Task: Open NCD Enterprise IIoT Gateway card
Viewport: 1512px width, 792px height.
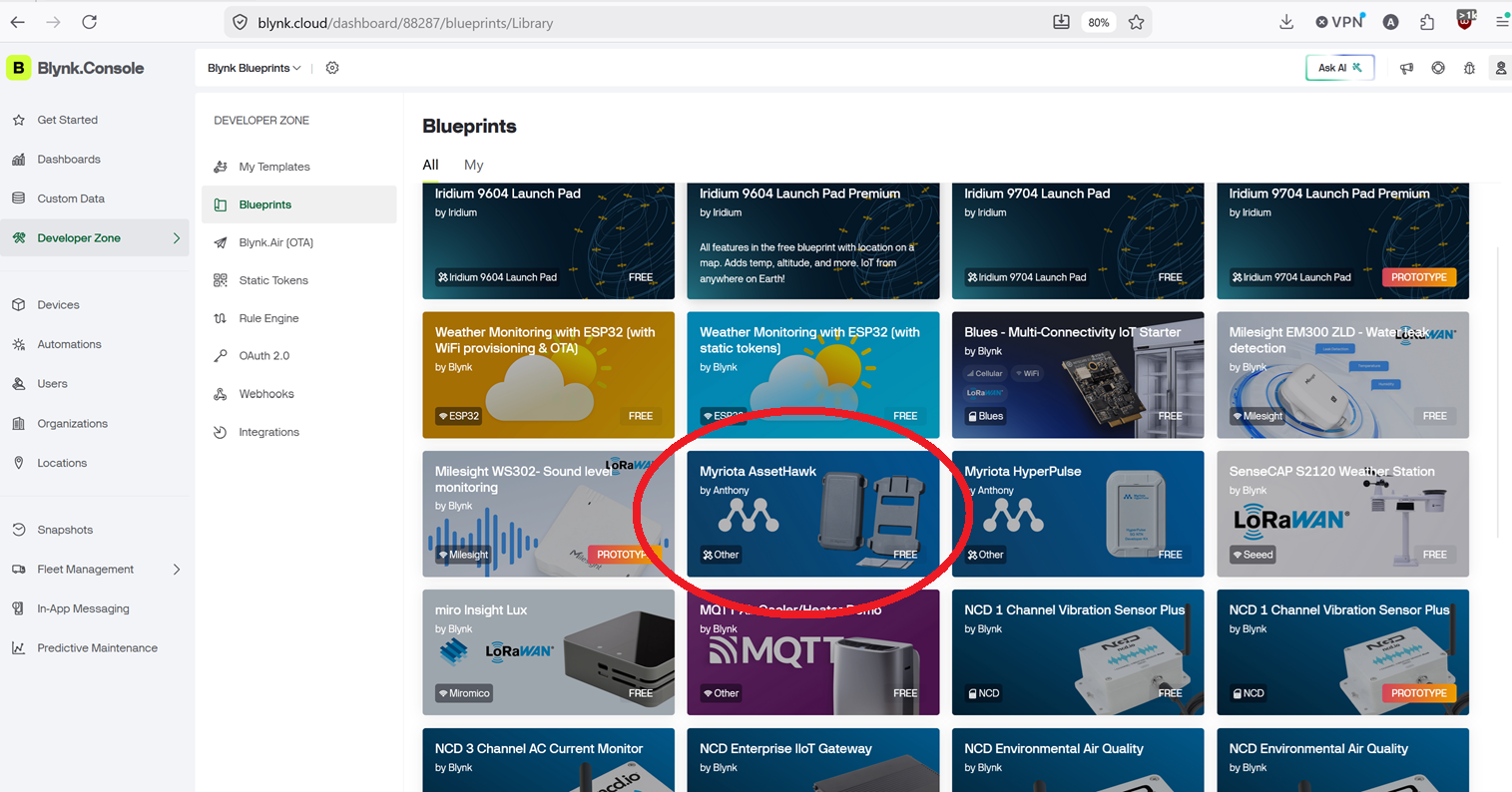Action: pyautogui.click(x=813, y=760)
